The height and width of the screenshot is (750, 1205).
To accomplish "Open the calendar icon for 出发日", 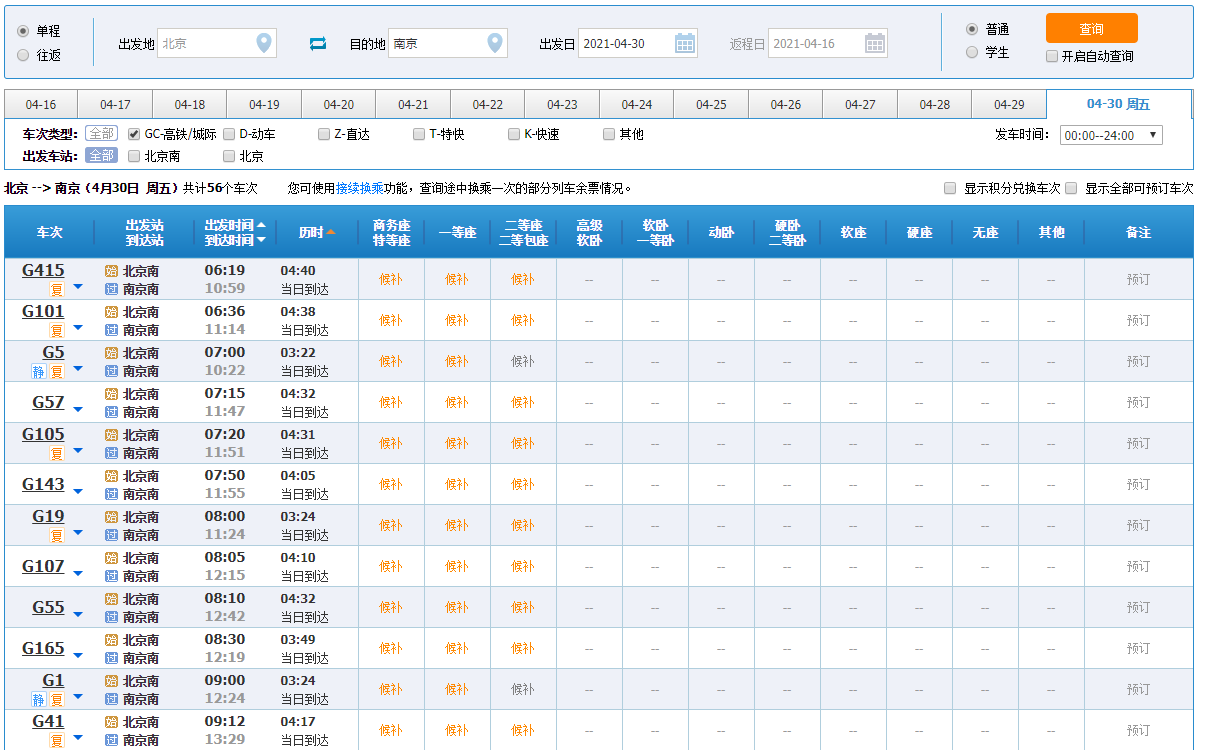I will 685,43.
